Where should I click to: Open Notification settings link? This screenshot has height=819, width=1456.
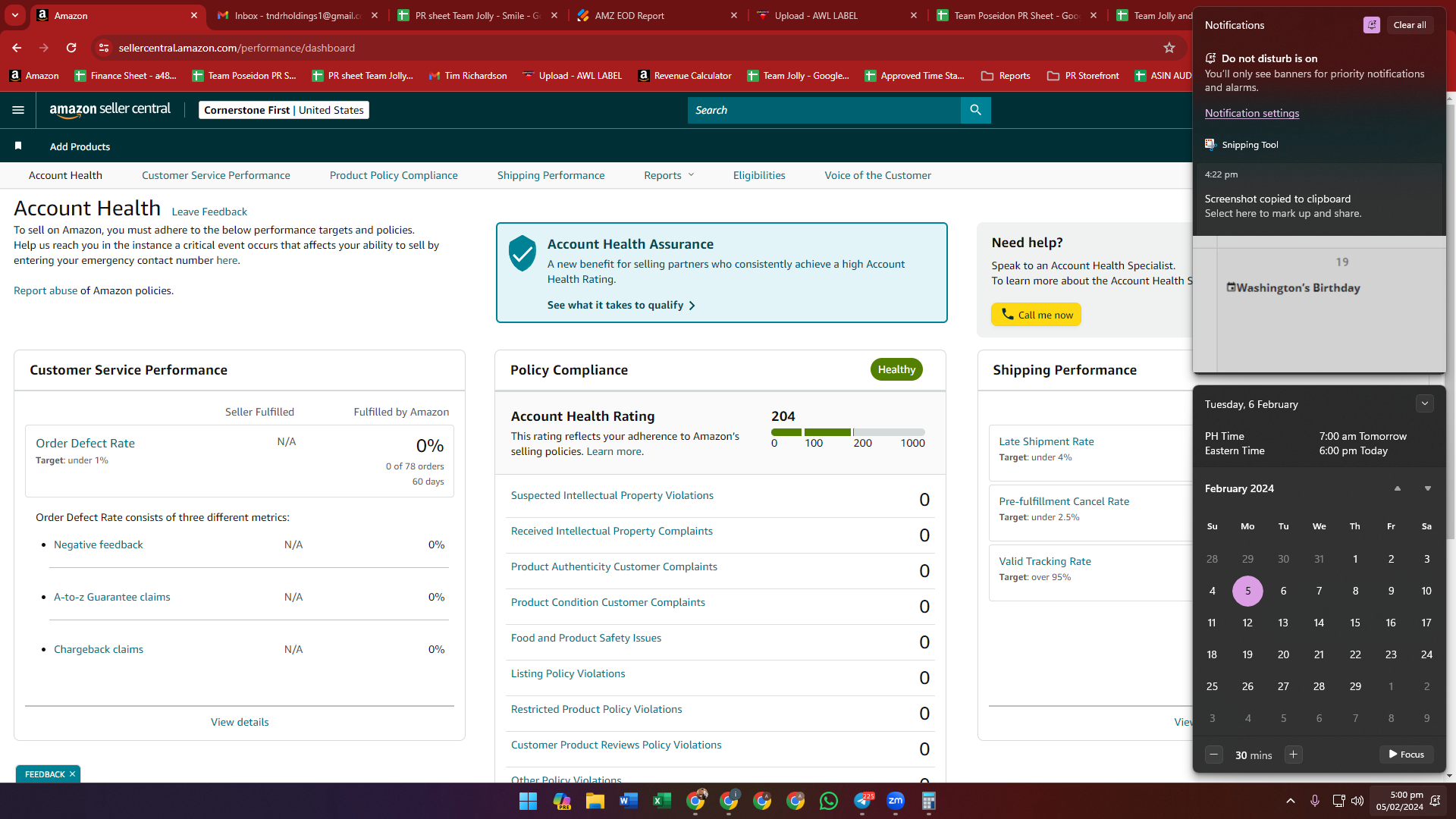point(1251,113)
